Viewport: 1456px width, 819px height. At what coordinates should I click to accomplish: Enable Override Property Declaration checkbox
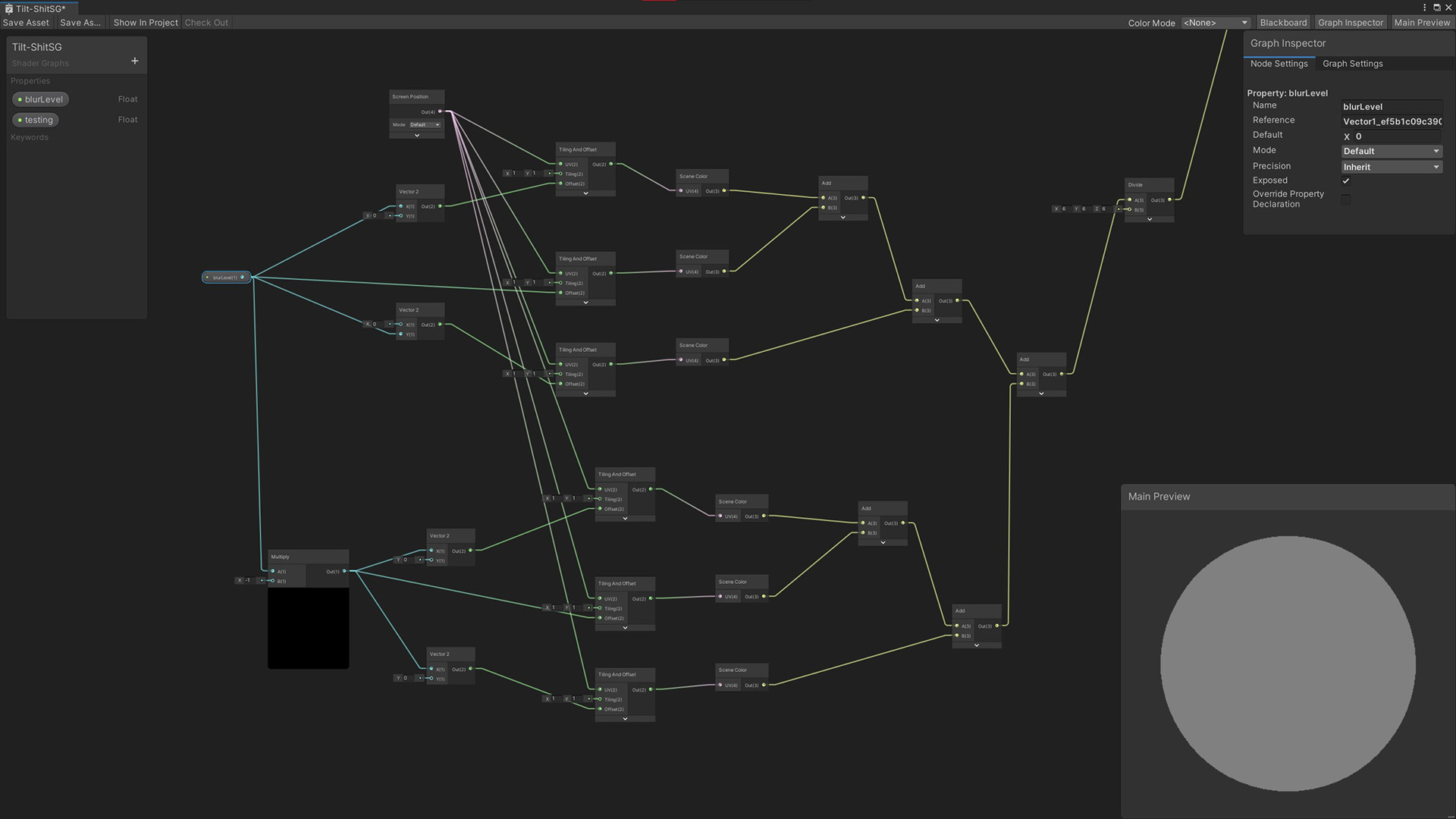(x=1346, y=199)
